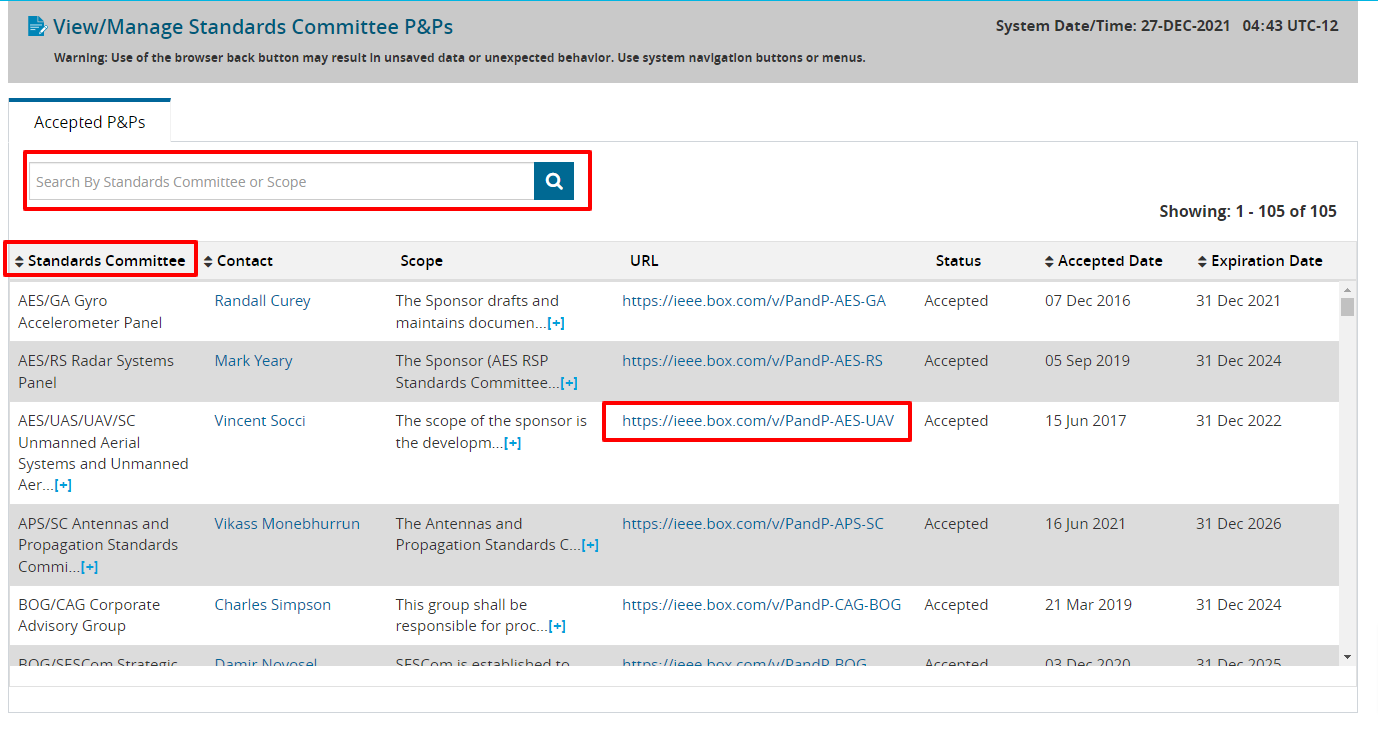Sort by Expiration Date column
Viewport: 1378px width, 732px height.
[1260, 261]
